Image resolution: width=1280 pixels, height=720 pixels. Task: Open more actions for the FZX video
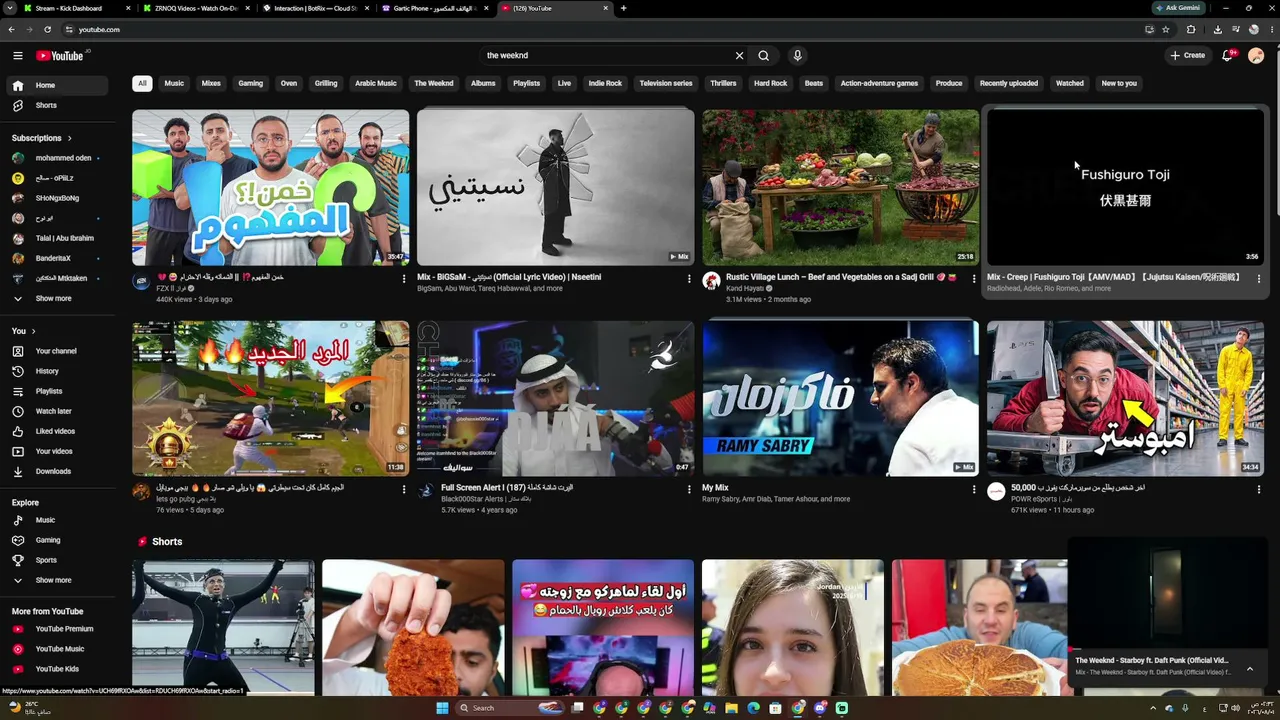pyautogui.click(x=404, y=279)
